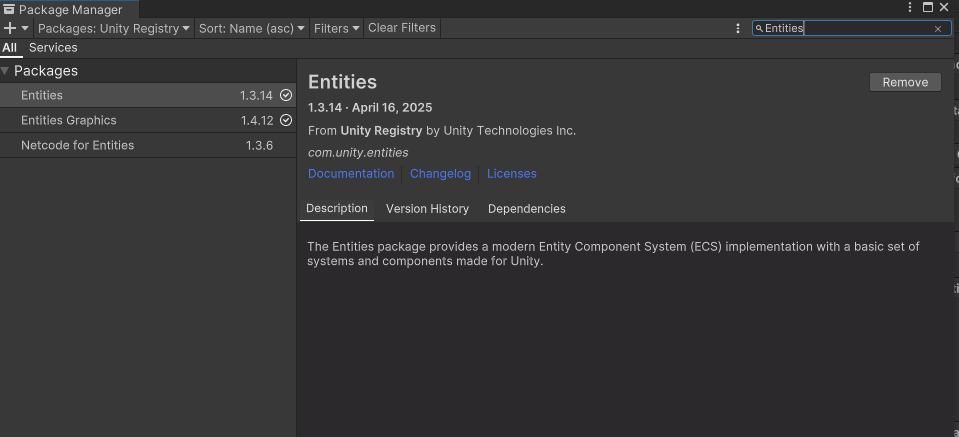Switch to the Dependencies tab
The width and height of the screenshot is (959, 437).
[x=527, y=209]
